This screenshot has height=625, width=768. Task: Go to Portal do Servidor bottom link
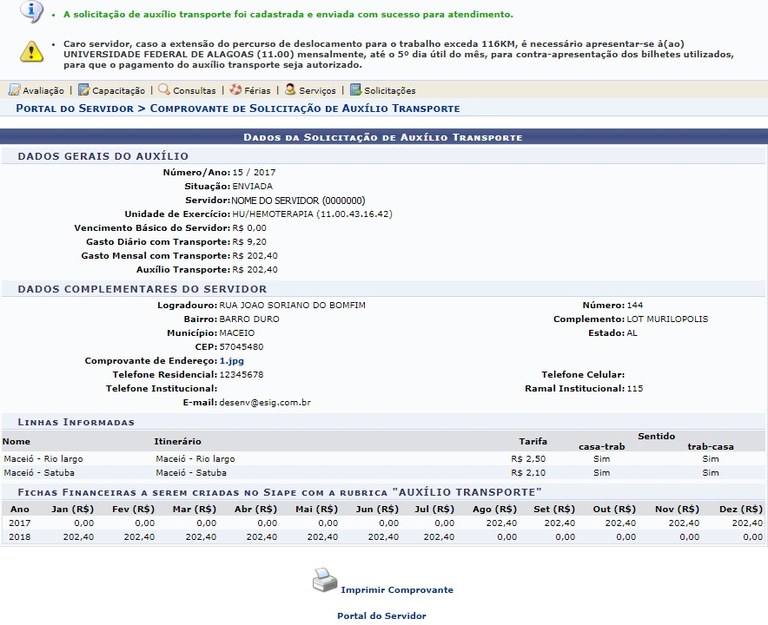click(x=381, y=616)
